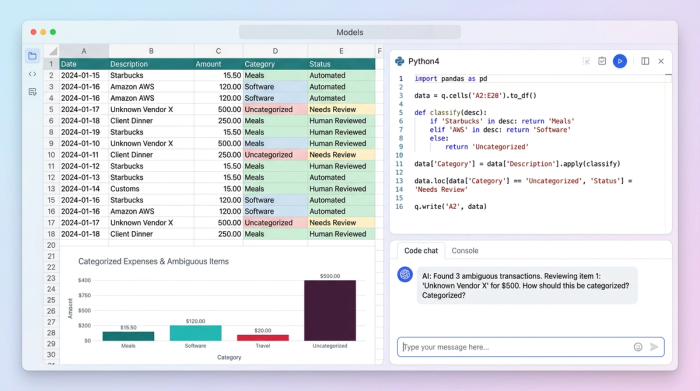Run the Python4 code cell

pyautogui.click(x=620, y=61)
